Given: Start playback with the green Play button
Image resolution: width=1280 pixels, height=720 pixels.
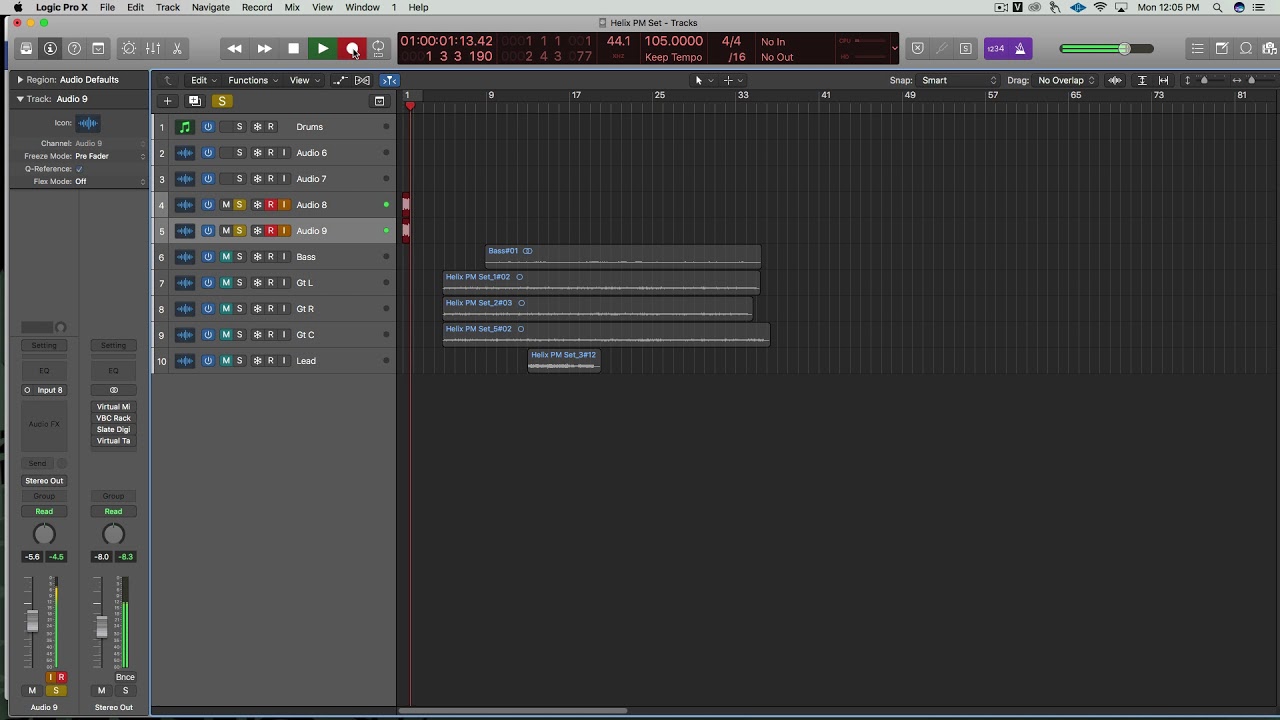Looking at the screenshot, I should pos(322,48).
